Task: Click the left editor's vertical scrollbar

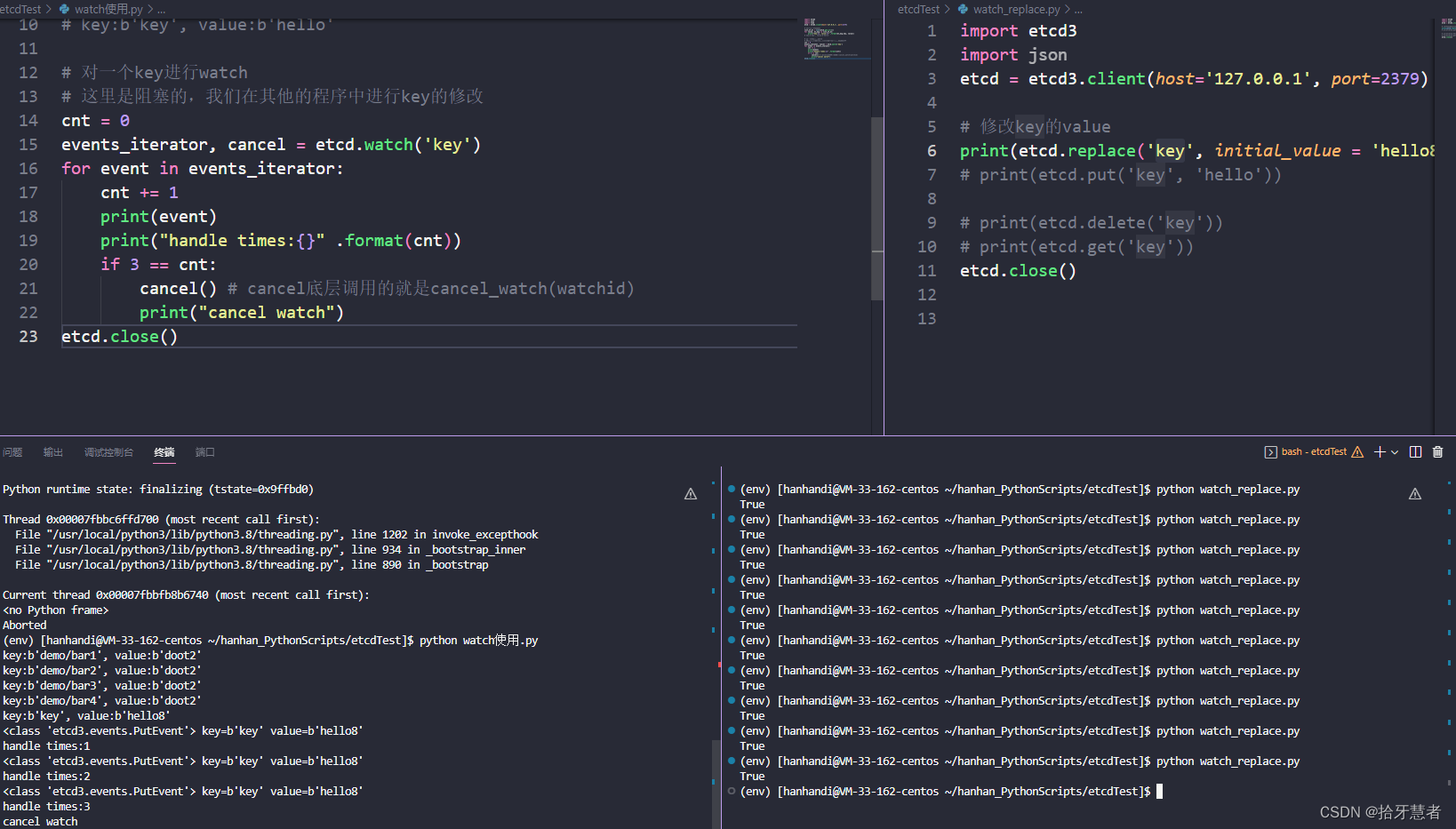Action: 877,209
